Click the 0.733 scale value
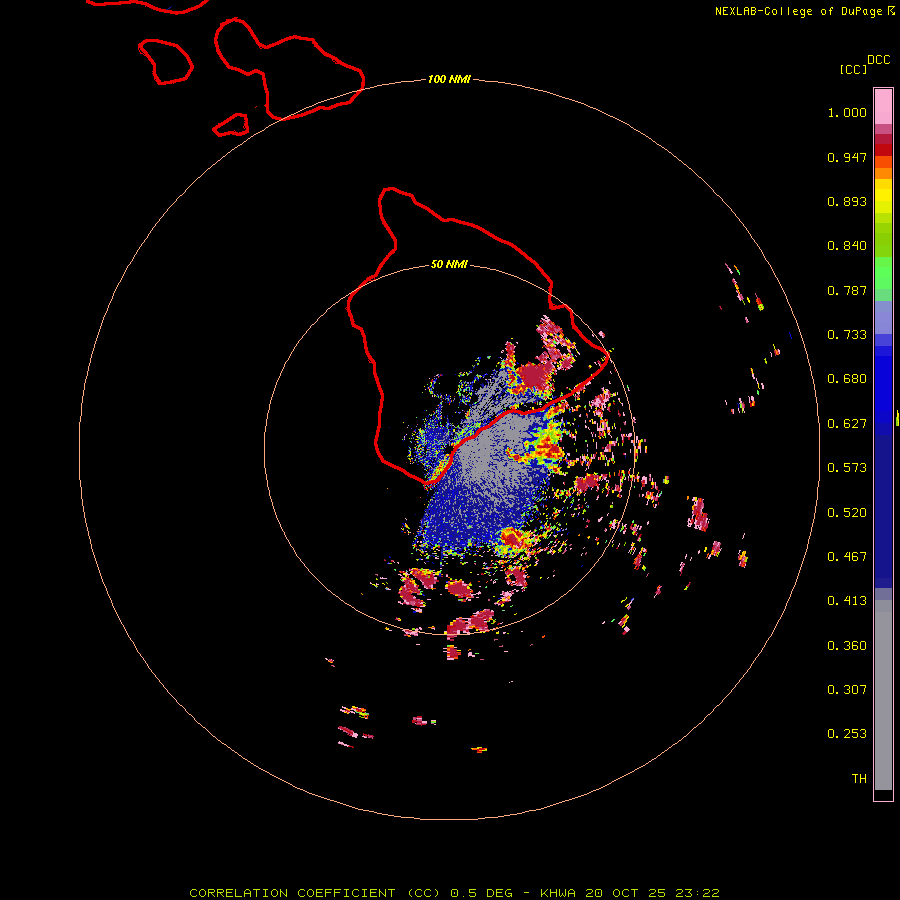The height and width of the screenshot is (900, 900). [x=847, y=335]
